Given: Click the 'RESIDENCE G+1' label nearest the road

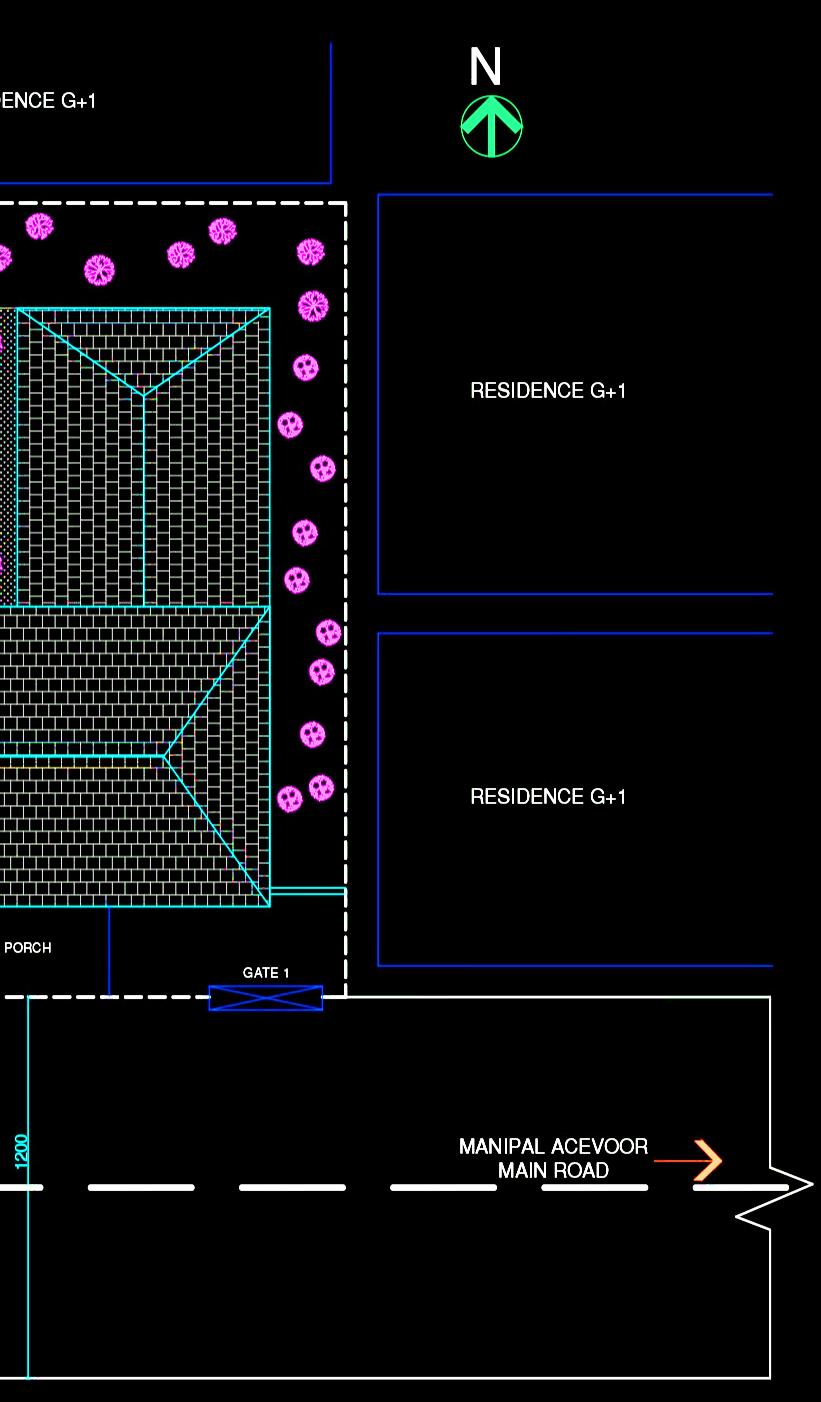Looking at the screenshot, I should (x=548, y=797).
